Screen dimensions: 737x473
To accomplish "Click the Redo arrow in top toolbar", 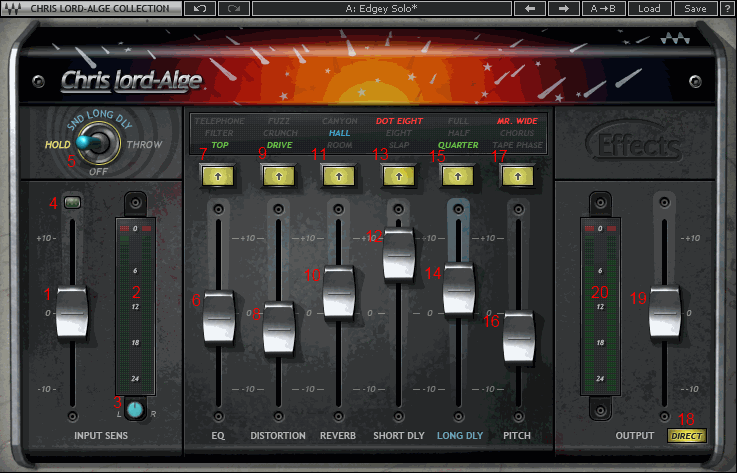I will (x=234, y=8).
